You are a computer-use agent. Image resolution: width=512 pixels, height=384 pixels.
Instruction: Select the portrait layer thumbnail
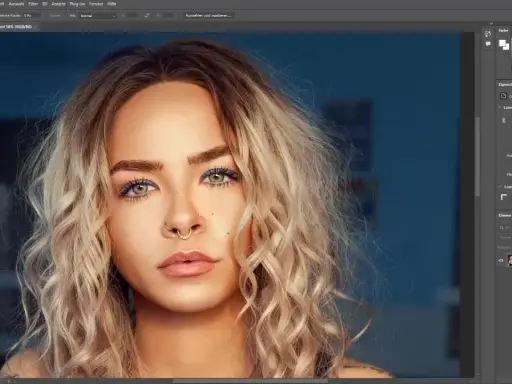coord(510,260)
